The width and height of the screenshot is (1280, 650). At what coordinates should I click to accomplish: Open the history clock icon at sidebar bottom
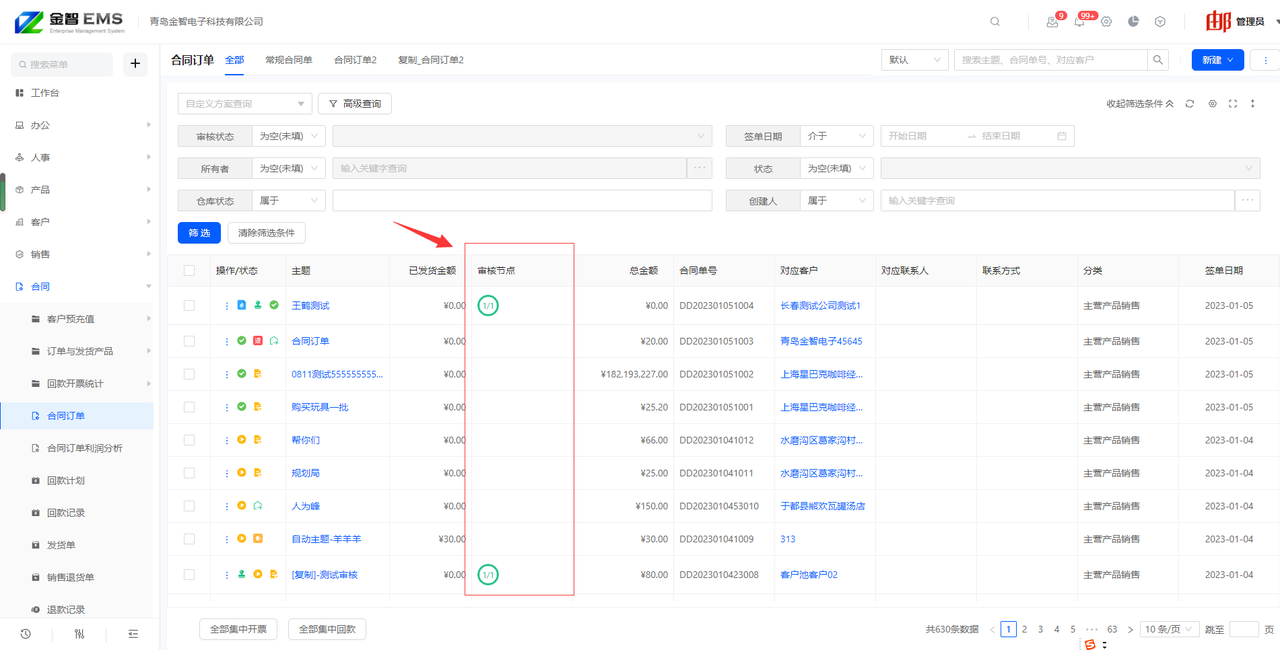(x=25, y=634)
